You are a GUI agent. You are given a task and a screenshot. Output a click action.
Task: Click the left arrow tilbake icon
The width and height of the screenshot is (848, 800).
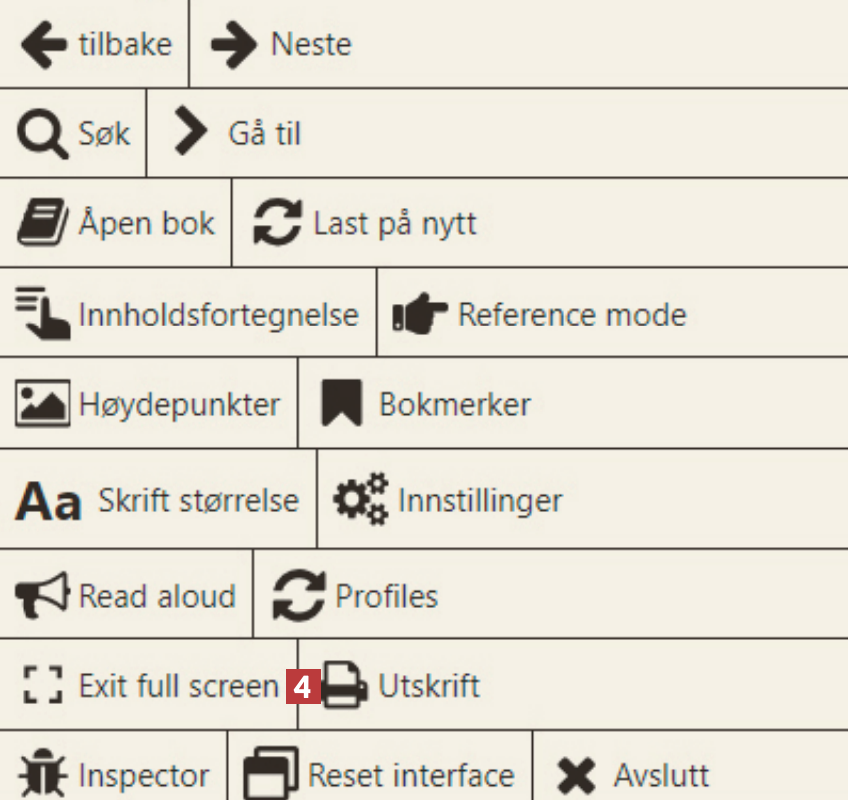pyautogui.click(x=43, y=45)
